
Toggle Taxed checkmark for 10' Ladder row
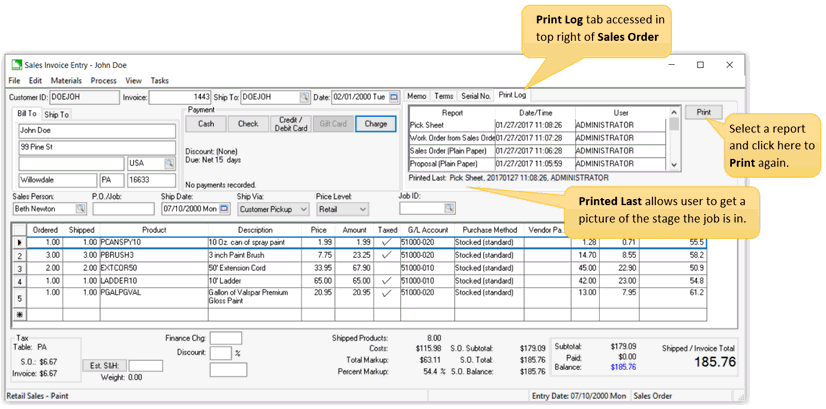(x=387, y=282)
